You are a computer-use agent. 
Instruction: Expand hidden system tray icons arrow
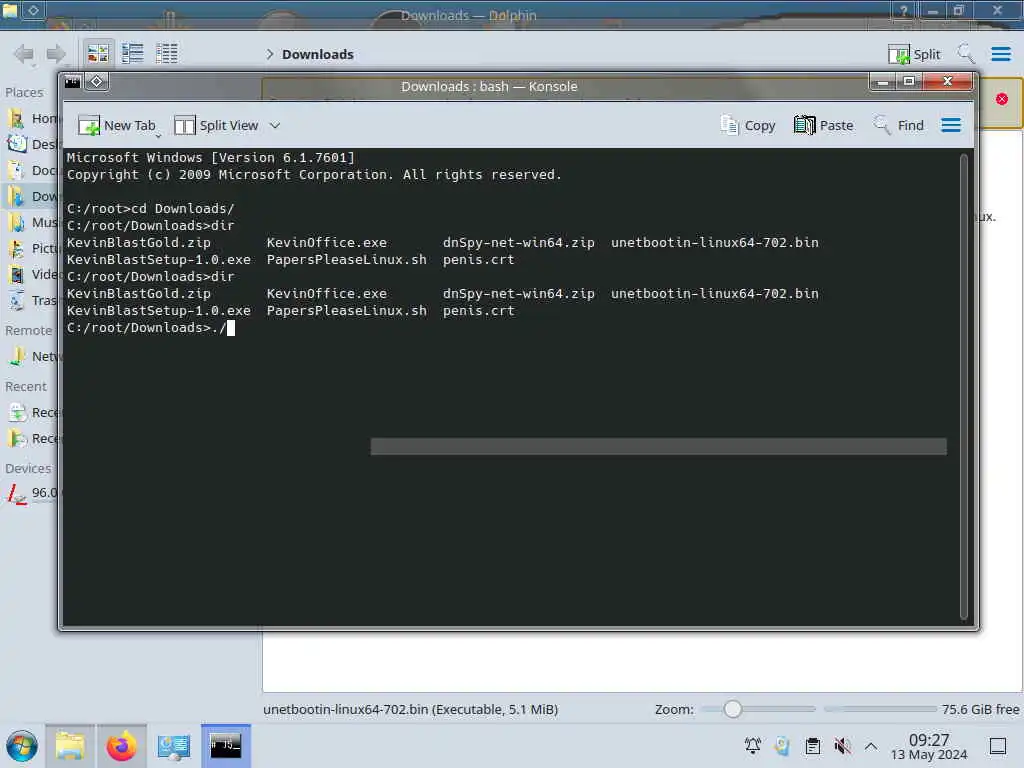871,746
